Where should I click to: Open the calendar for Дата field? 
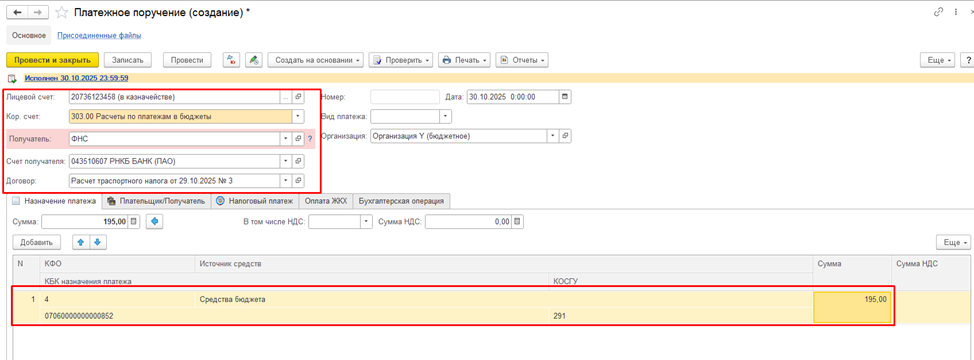(565, 97)
